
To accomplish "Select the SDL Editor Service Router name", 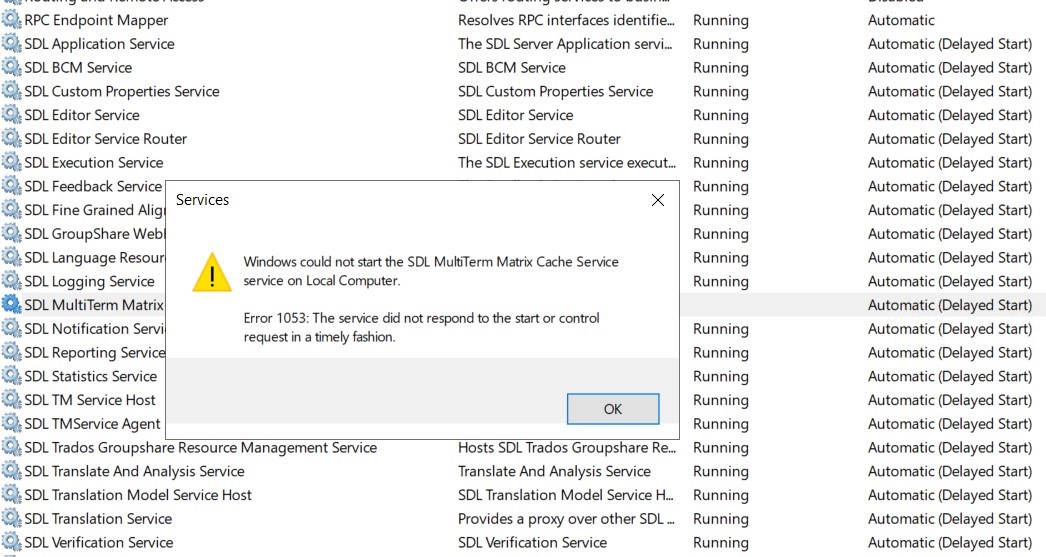I will (105, 139).
